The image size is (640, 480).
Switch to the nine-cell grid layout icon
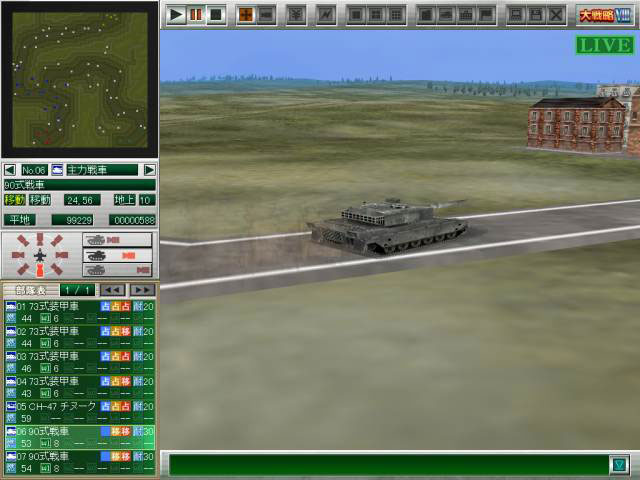coord(396,15)
